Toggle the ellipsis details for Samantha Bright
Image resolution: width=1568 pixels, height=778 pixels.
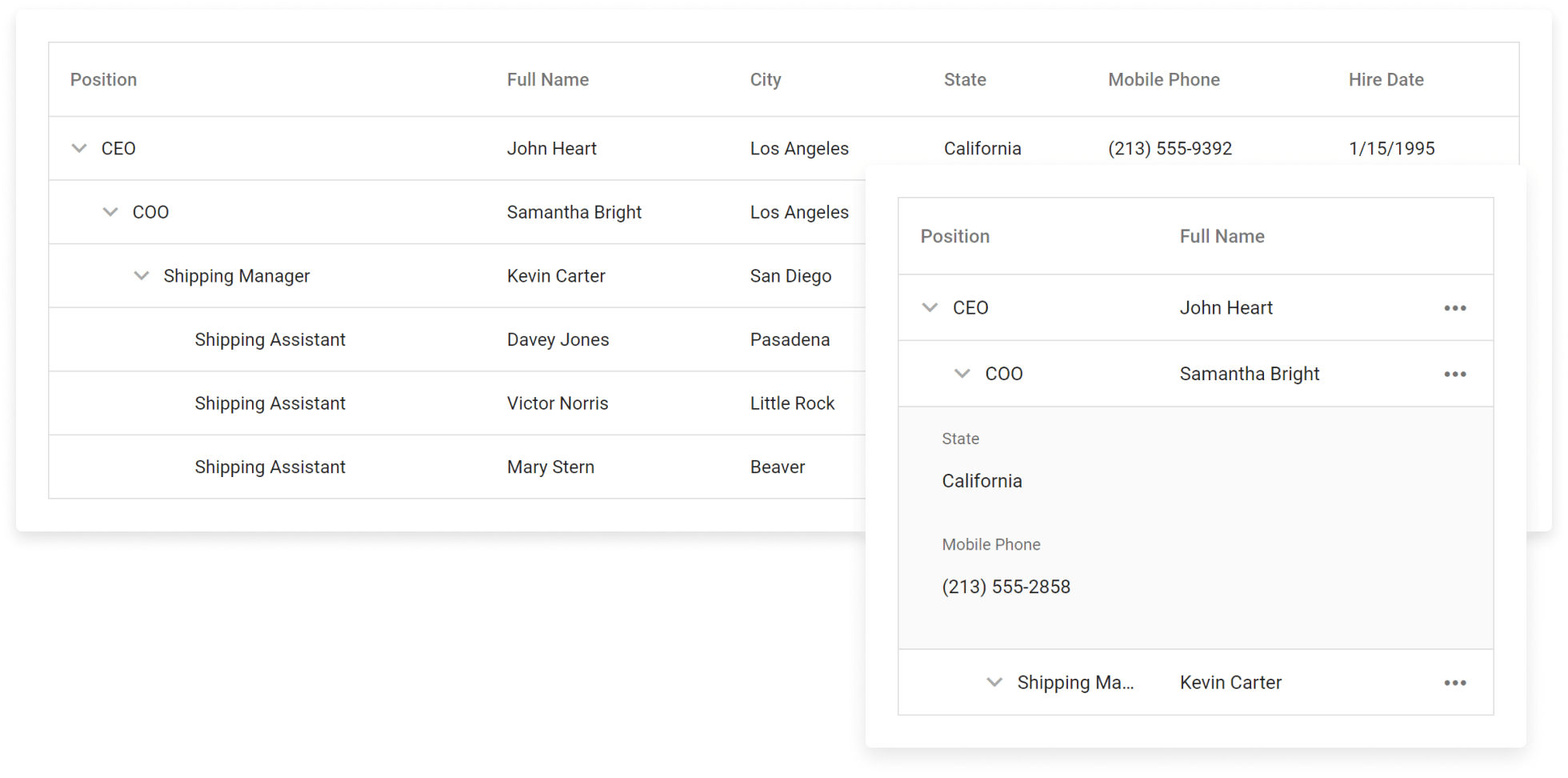tap(1455, 375)
